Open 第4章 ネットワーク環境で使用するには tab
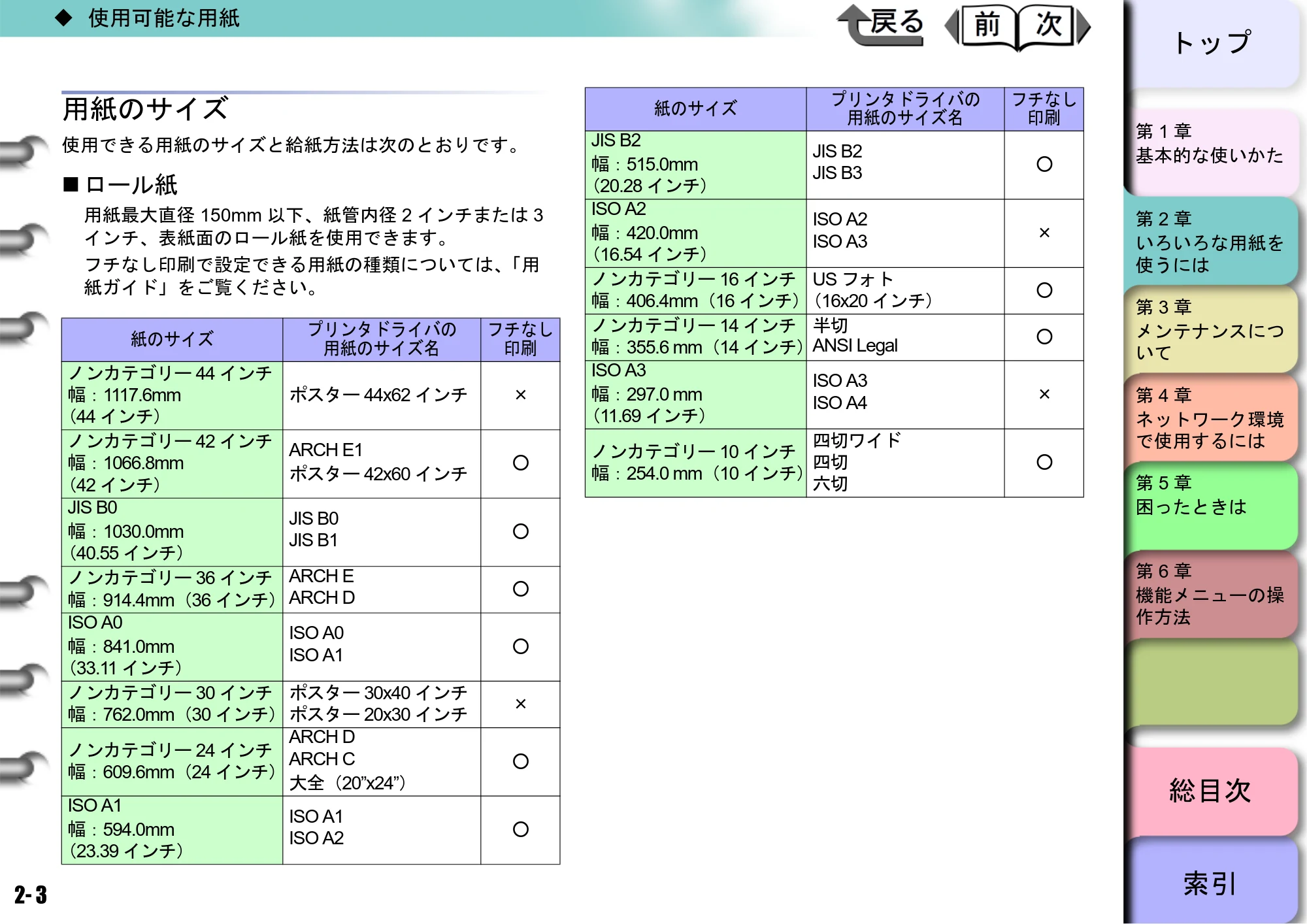The height and width of the screenshot is (924, 1307). point(1212,418)
